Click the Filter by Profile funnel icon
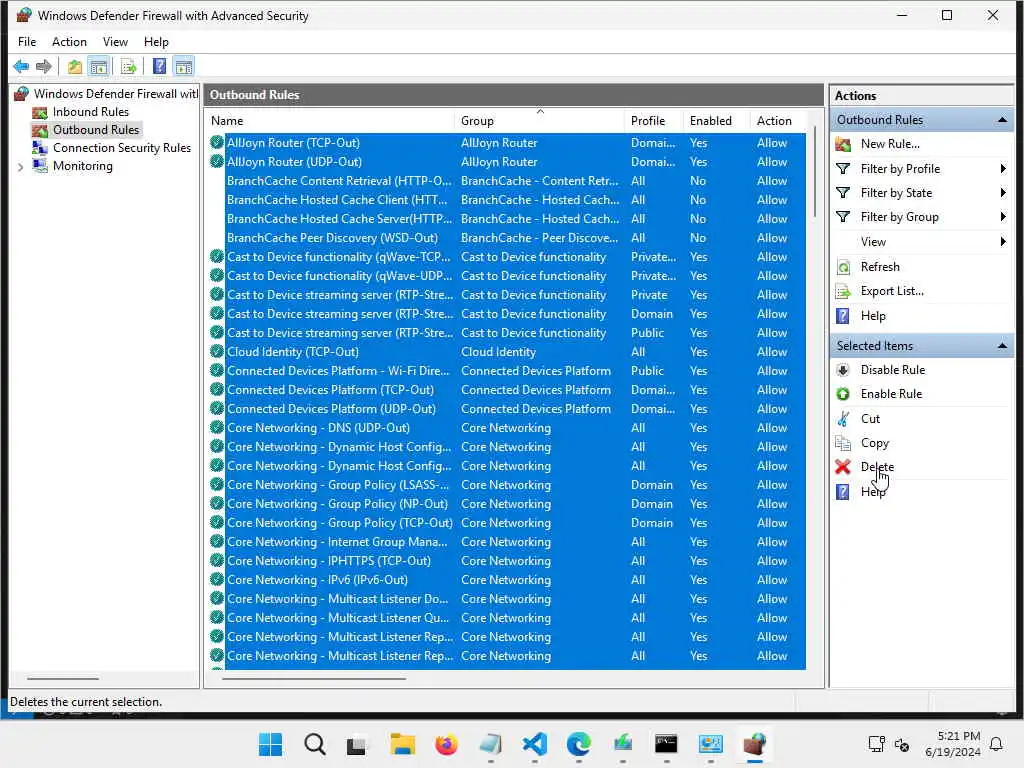This screenshot has width=1024, height=768. [843, 168]
